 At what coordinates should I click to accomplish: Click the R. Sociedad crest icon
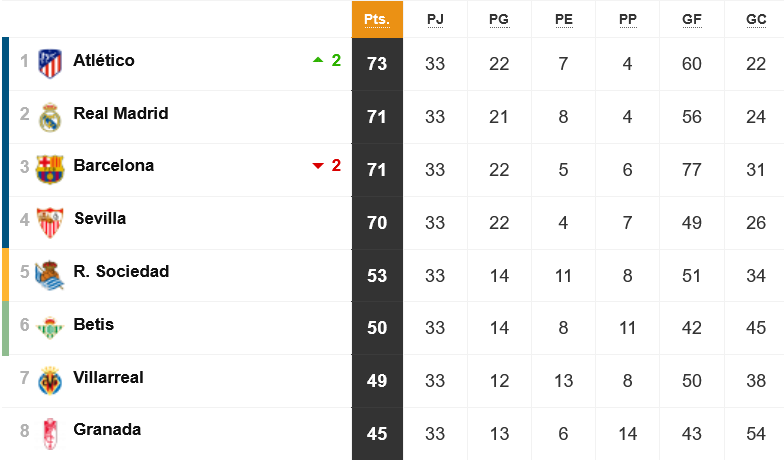pos(50,275)
